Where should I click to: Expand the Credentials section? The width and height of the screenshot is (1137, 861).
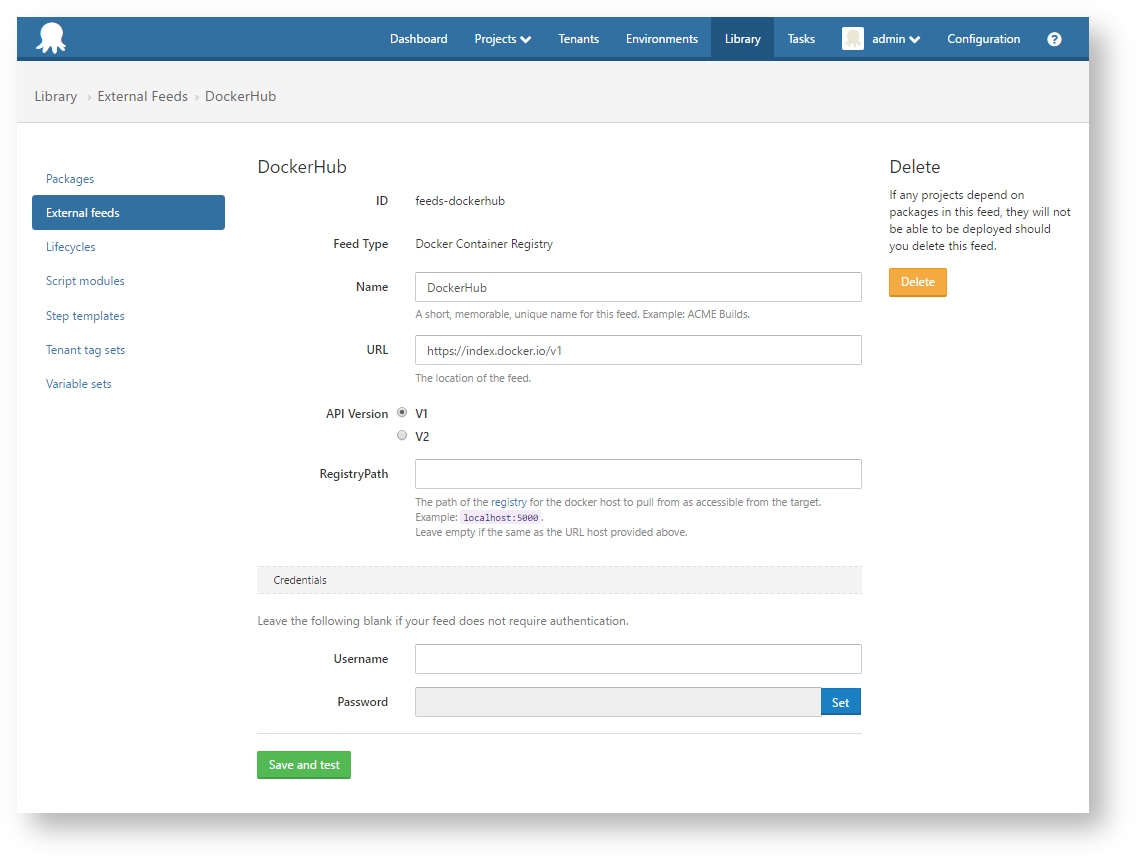pos(299,579)
